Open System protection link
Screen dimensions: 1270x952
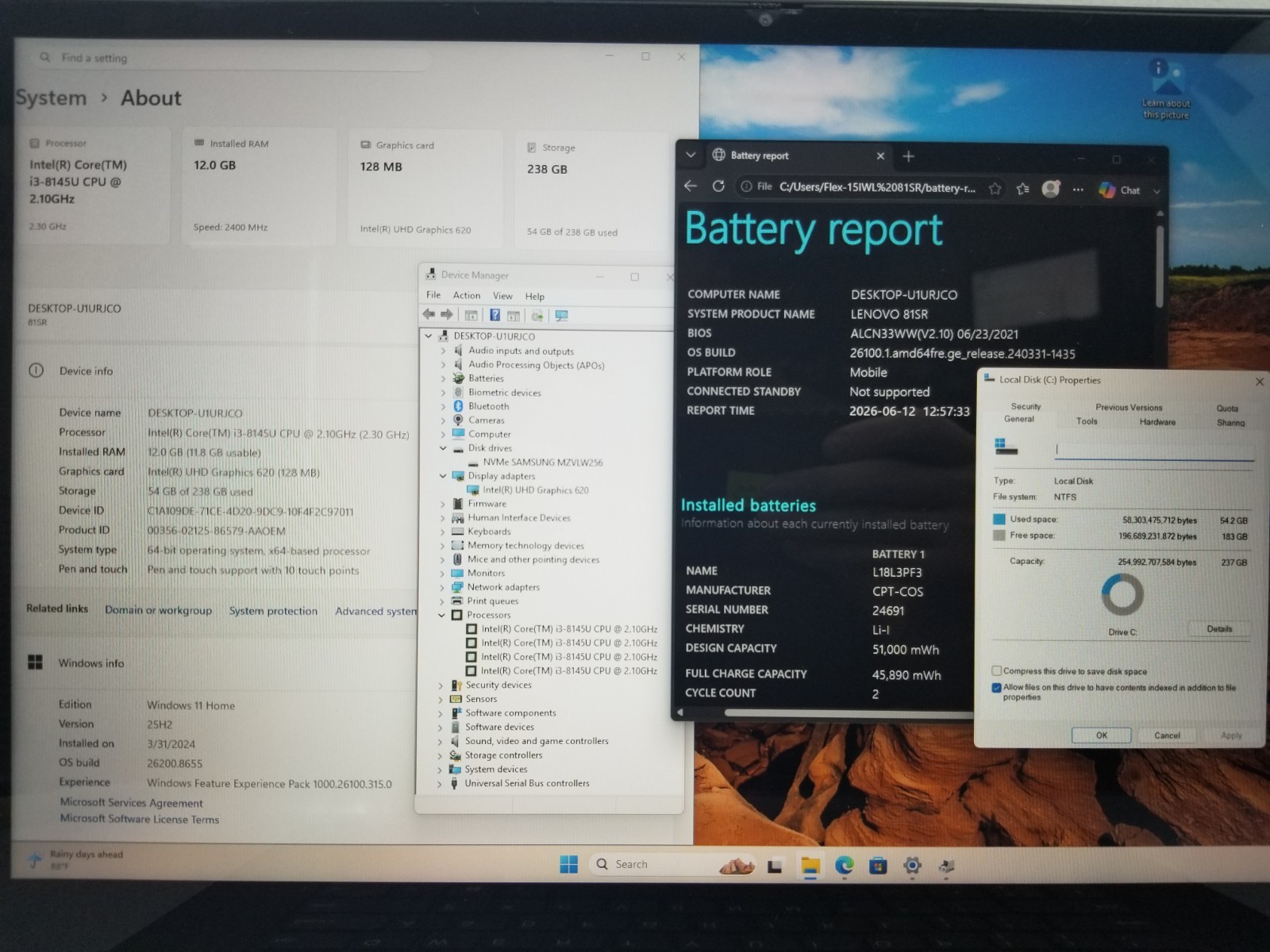(273, 611)
